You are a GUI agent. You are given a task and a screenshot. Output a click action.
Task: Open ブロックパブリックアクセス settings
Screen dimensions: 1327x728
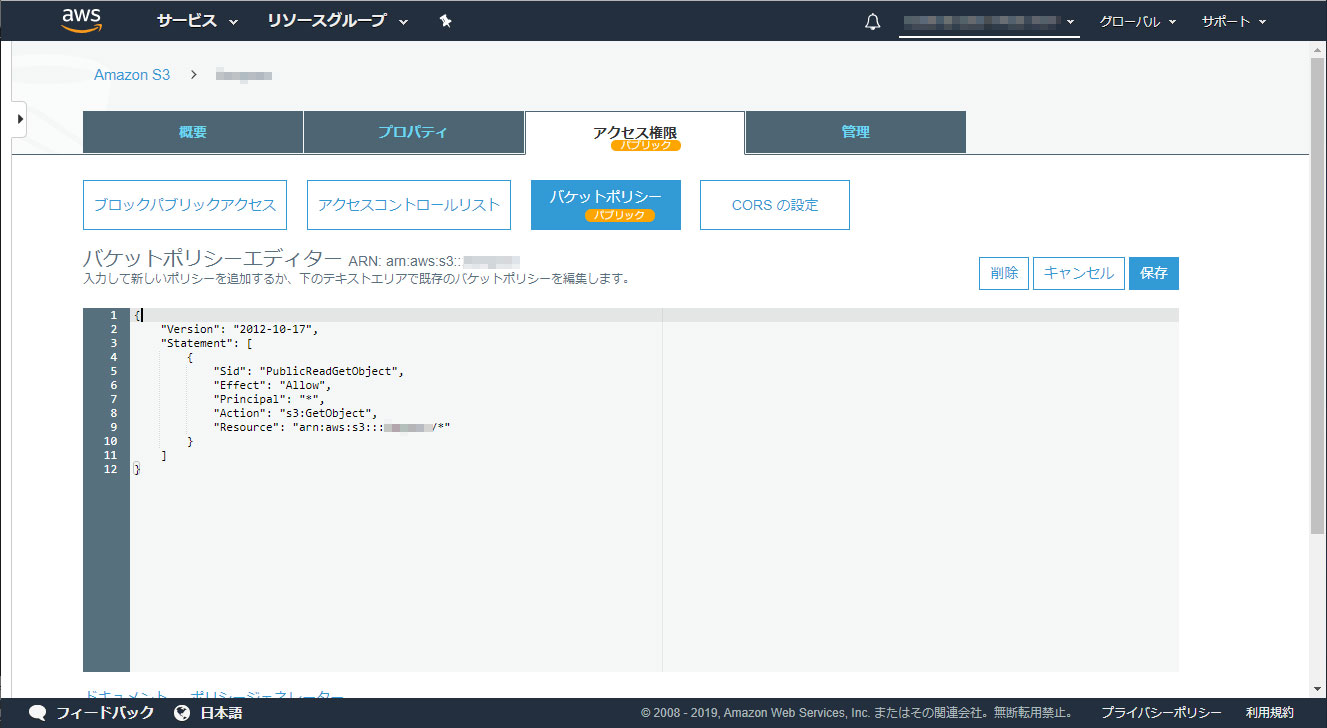(185, 205)
